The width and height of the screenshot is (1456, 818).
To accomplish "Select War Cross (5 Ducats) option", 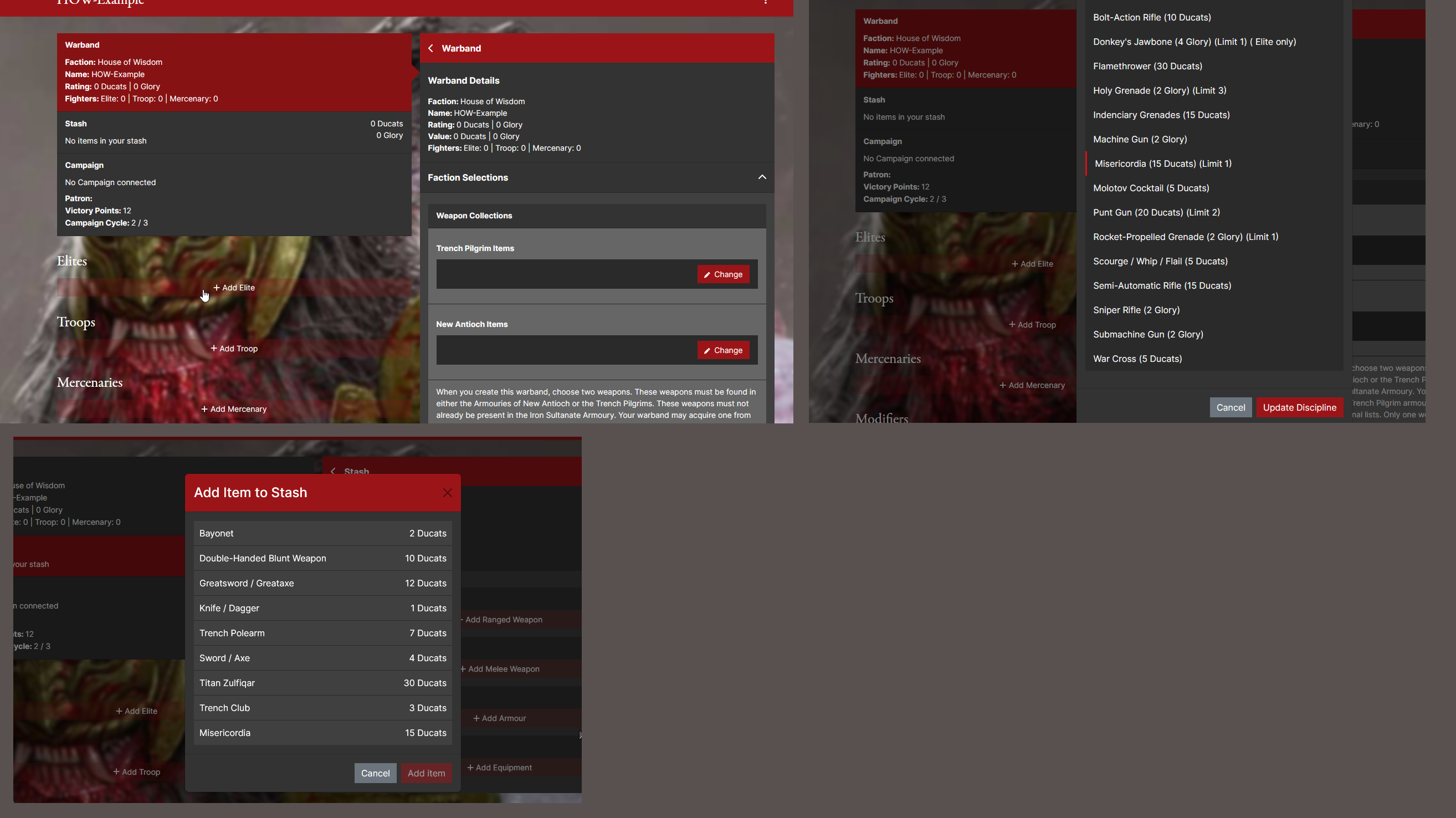I will [1213, 358].
